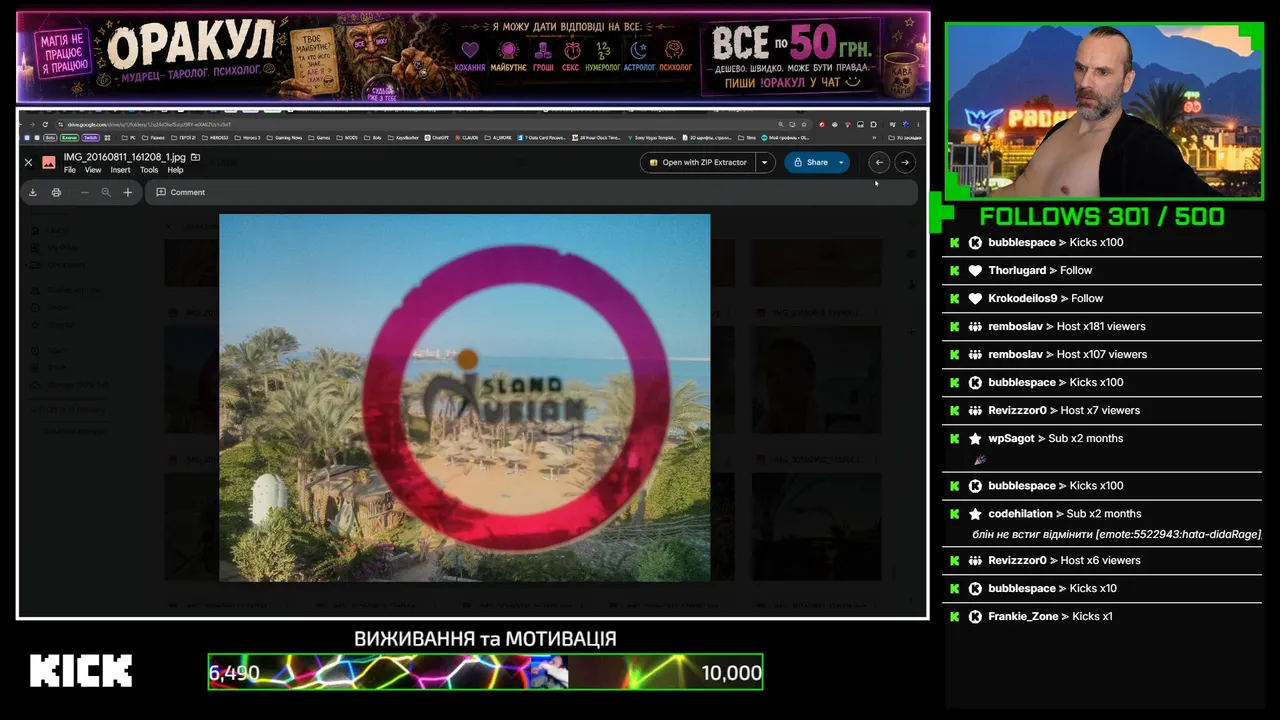This screenshot has width=1280, height=720.
Task: Add a Comment to the image
Action: tap(181, 192)
